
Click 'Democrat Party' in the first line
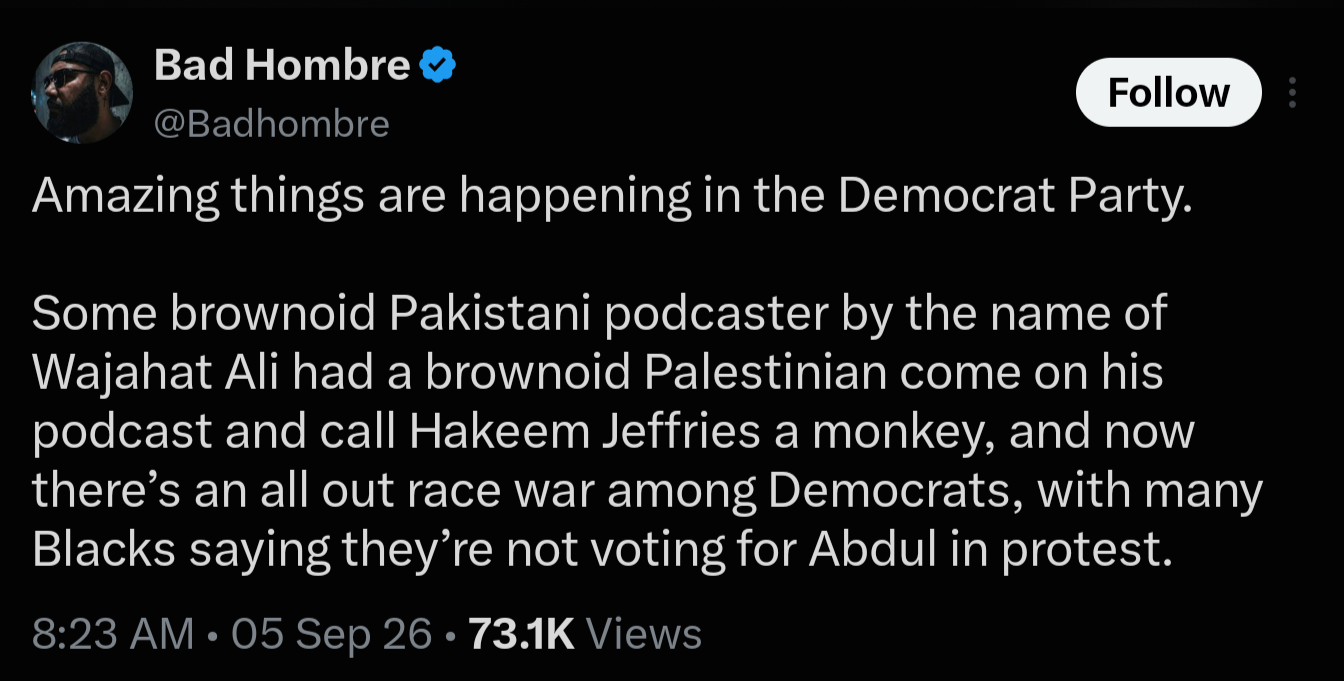pos(1016,197)
